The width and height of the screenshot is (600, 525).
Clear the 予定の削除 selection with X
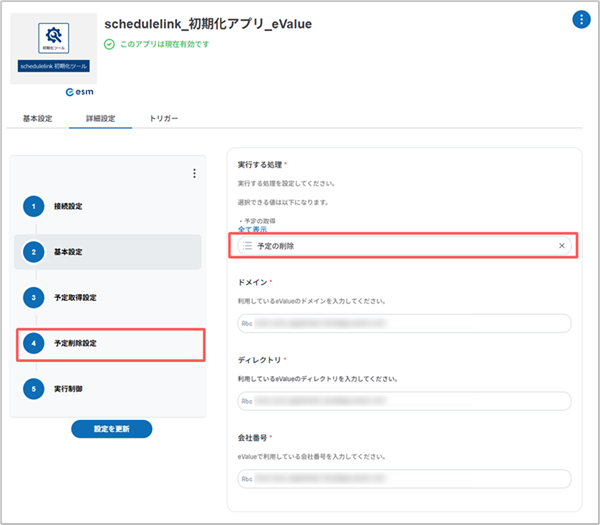(561, 246)
